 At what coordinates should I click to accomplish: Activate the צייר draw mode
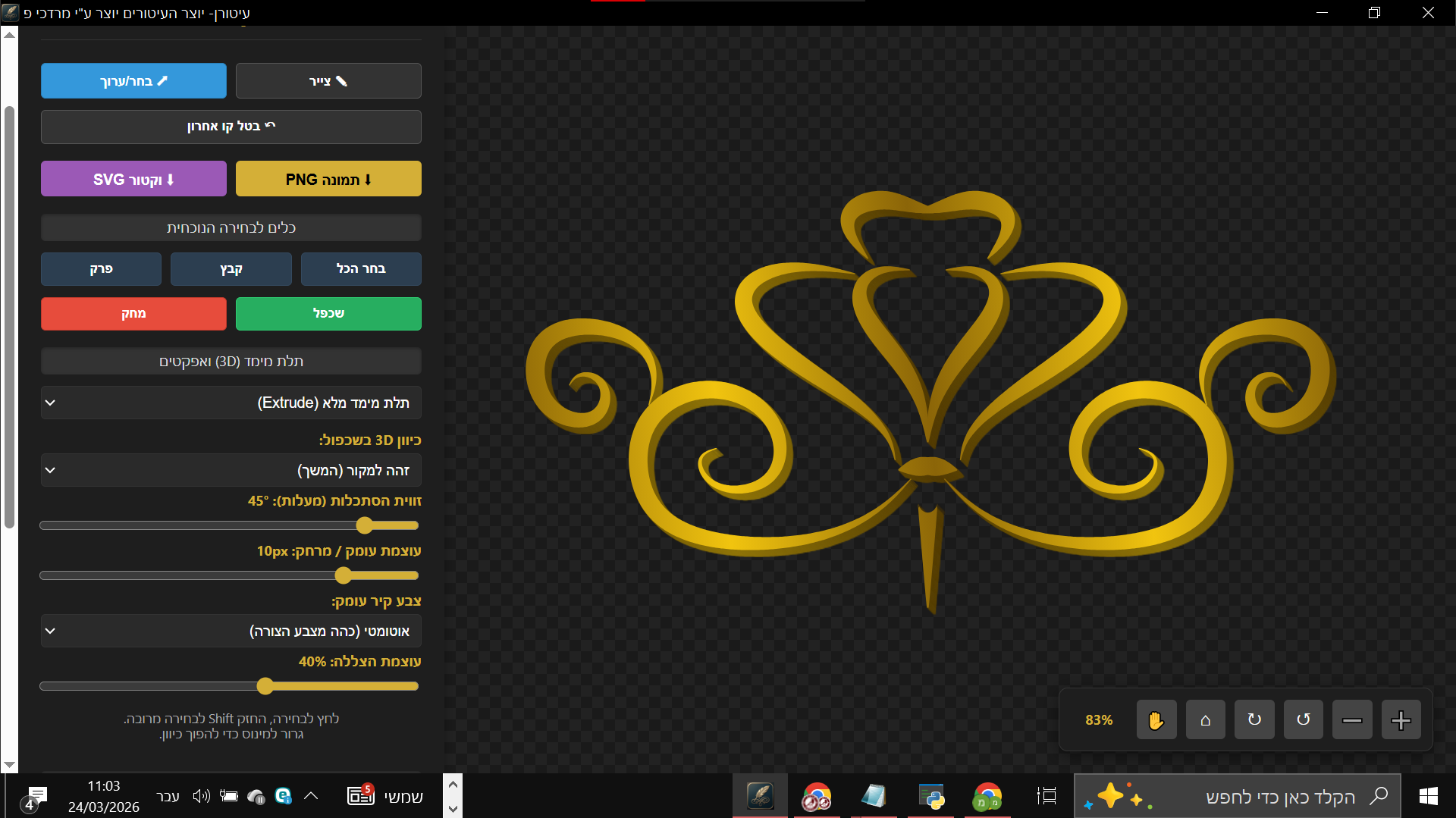328,81
